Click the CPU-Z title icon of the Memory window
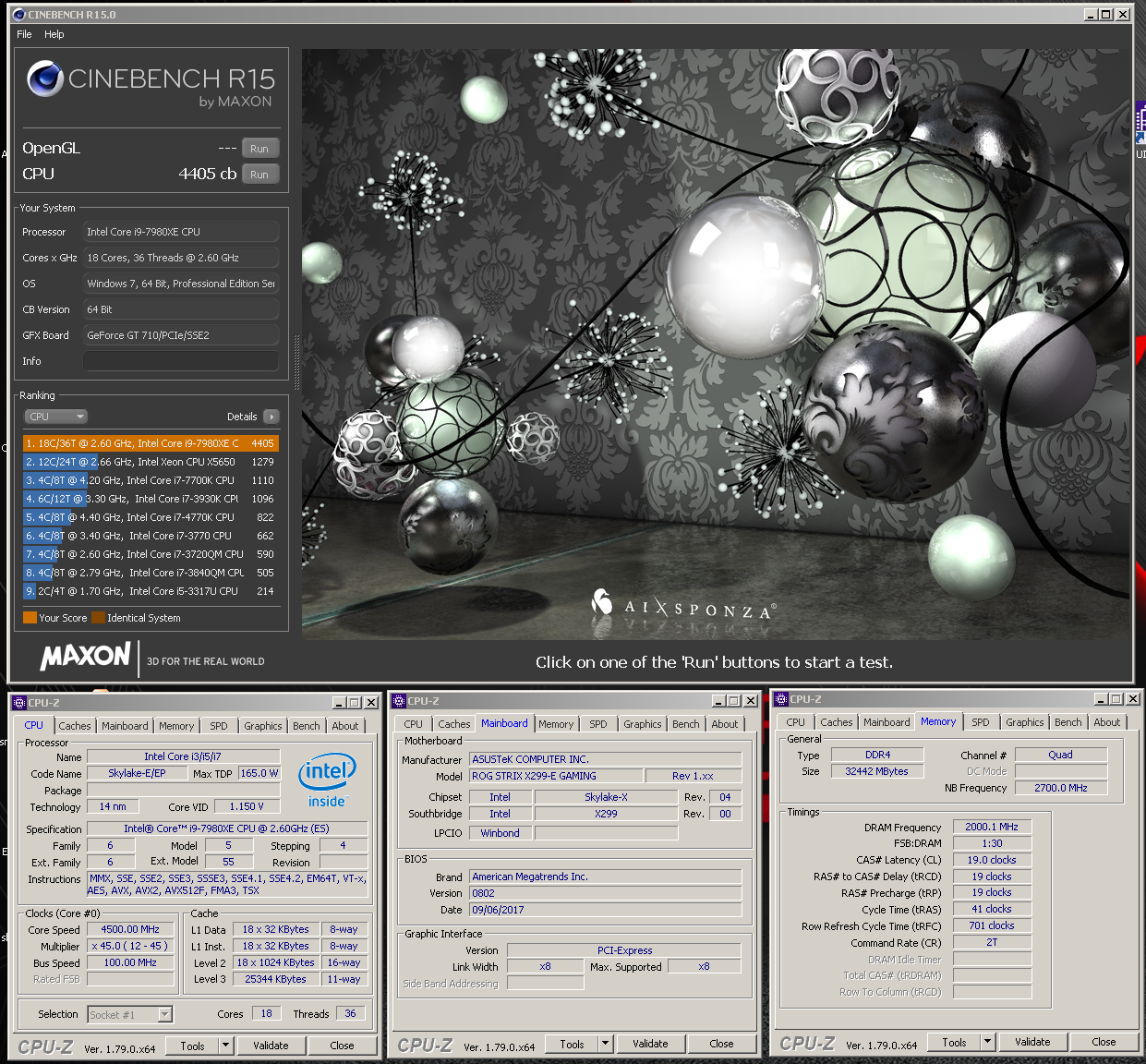Screen dimensions: 1146x1064 (x=781, y=699)
